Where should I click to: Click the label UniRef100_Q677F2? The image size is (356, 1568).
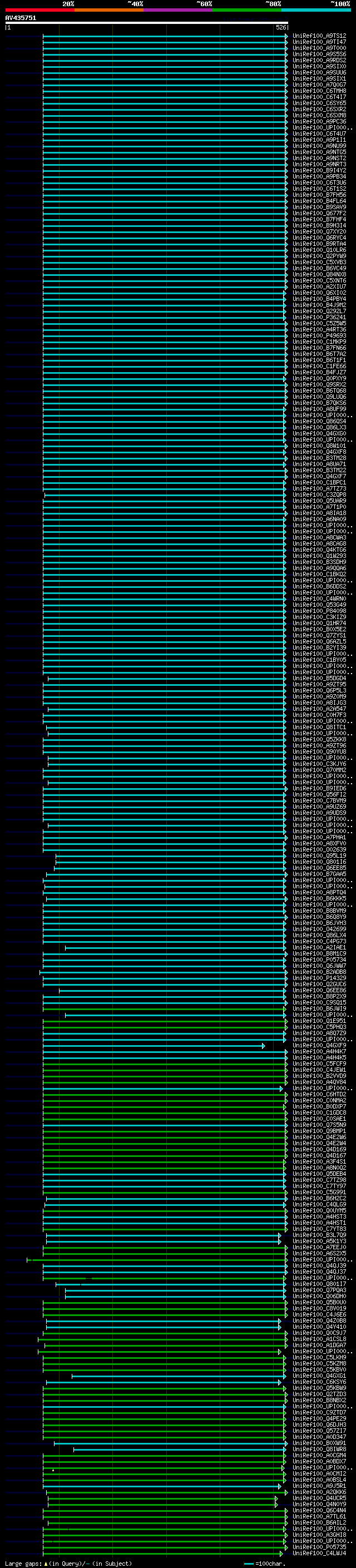[x=319, y=213]
